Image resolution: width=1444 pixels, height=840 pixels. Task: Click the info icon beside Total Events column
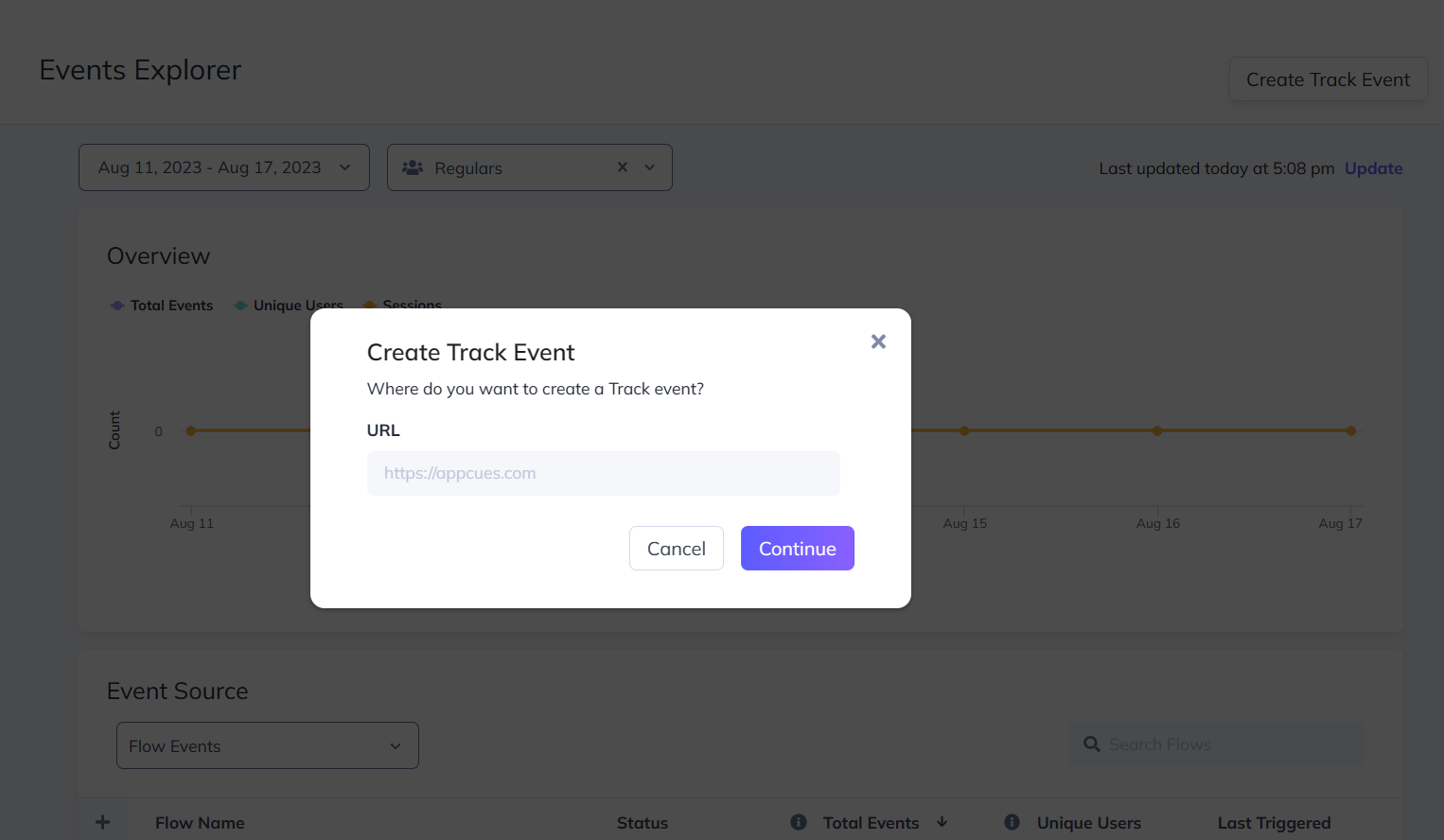[x=798, y=822]
